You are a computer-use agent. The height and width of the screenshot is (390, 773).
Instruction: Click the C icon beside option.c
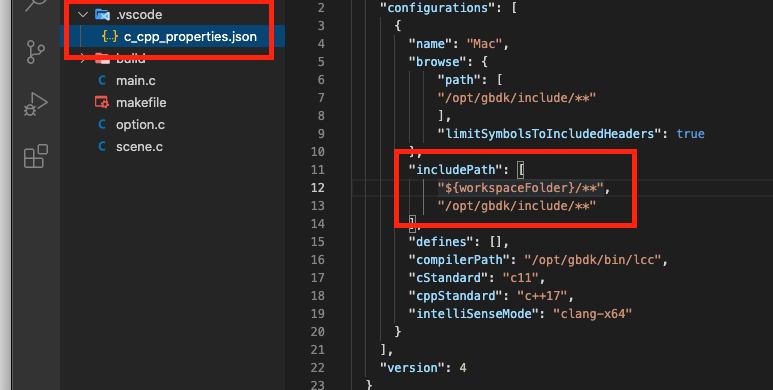tap(102, 124)
